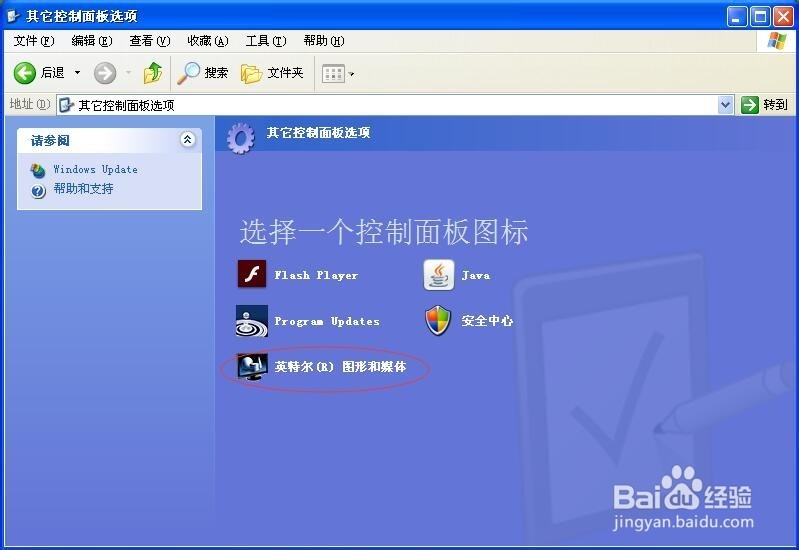The width and height of the screenshot is (799, 550).
Task: Collapse the 请参阅 panel chevron
Action: (x=188, y=139)
